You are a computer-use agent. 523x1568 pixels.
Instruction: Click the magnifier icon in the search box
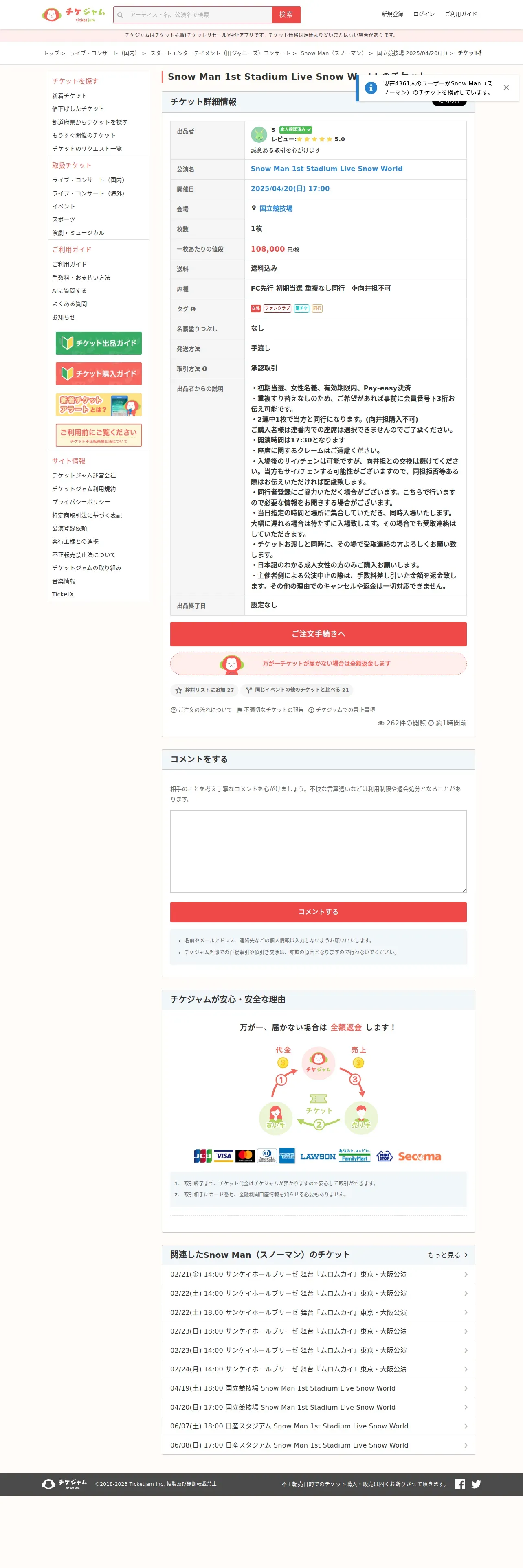pos(121,15)
